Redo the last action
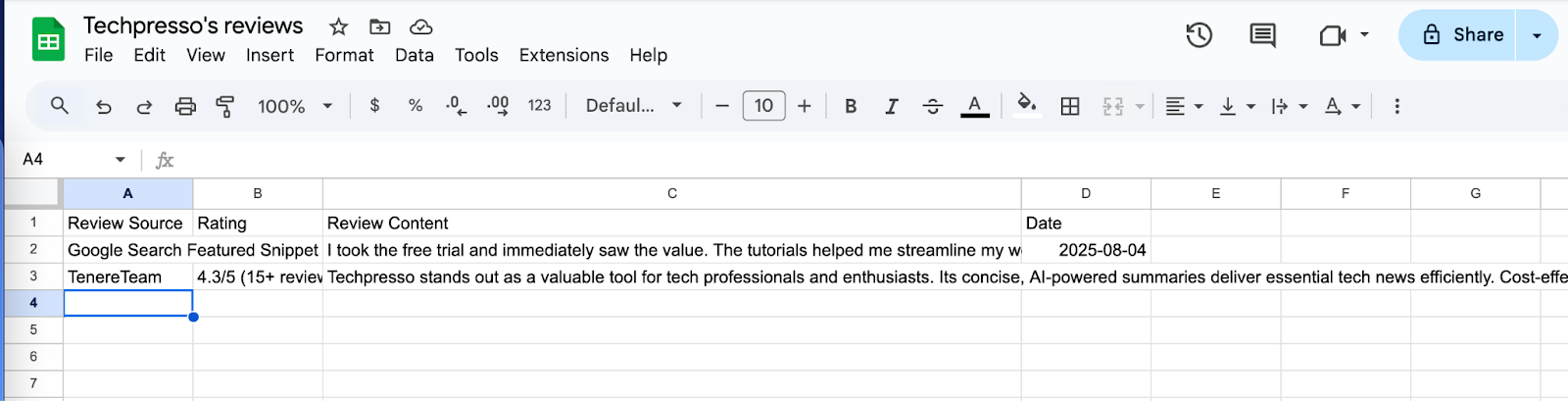 [x=144, y=106]
